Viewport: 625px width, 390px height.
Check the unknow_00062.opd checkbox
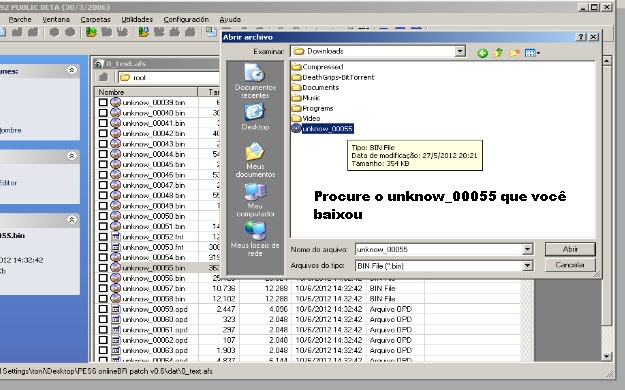(103, 340)
